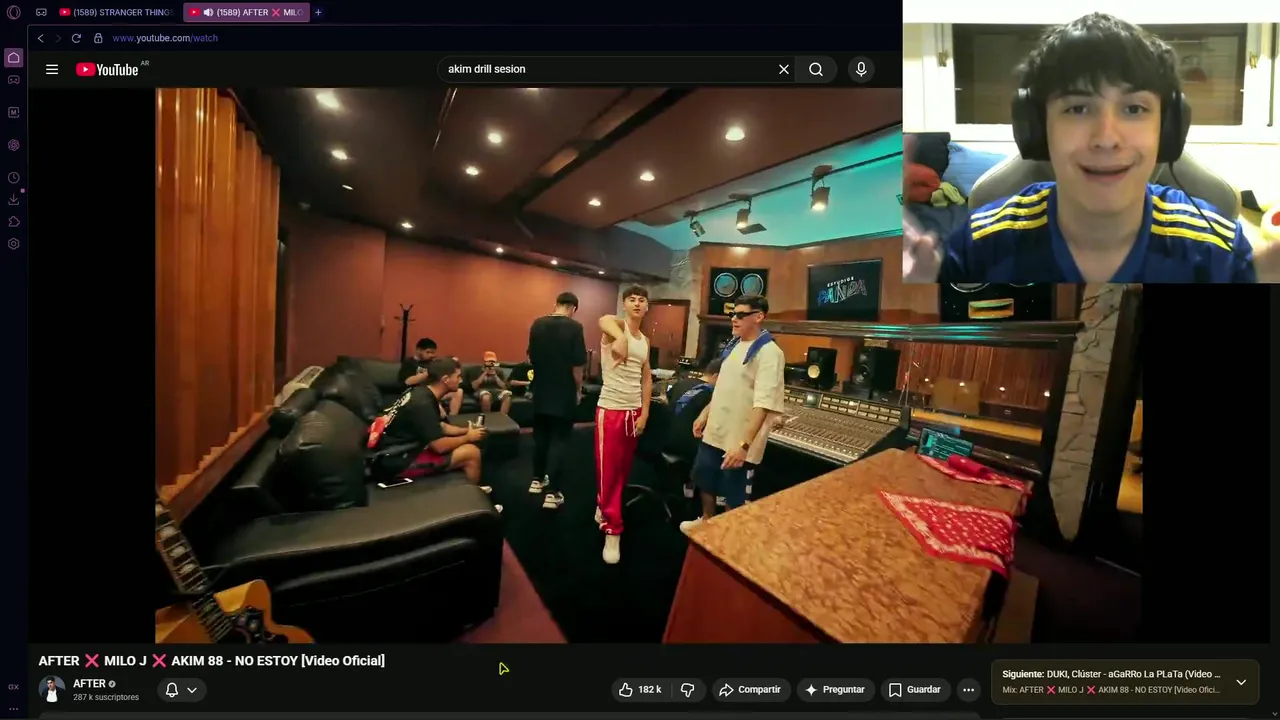The image size is (1280, 720).
Task: Expand the Siguiente mix playlist chevron
Action: tap(1241, 682)
